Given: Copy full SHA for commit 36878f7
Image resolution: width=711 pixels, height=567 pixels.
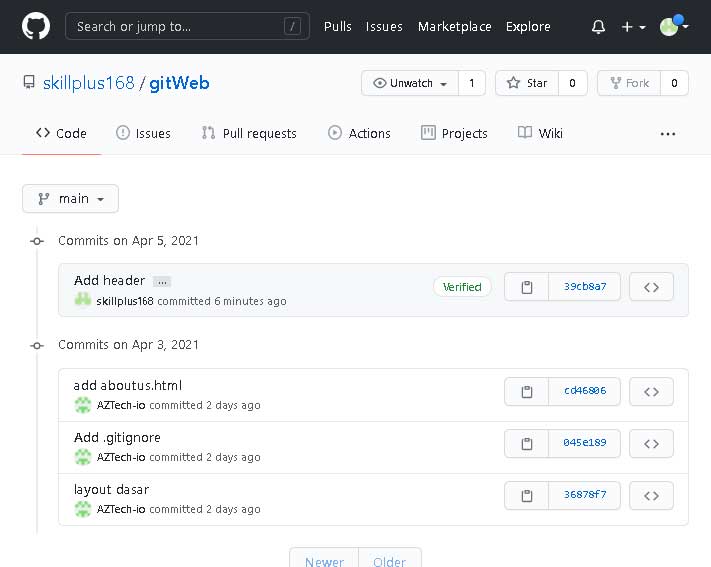Looking at the screenshot, I should (526, 495).
